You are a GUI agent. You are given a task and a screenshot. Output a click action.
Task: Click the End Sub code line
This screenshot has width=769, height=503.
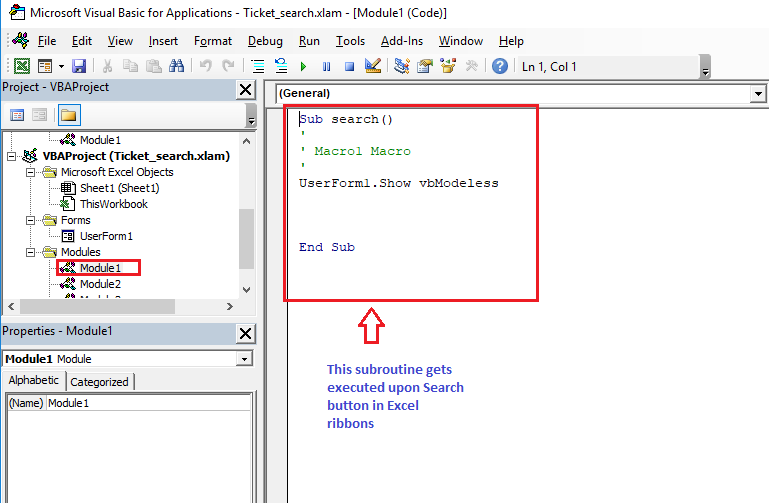pyautogui.click(x=327, y=247)
